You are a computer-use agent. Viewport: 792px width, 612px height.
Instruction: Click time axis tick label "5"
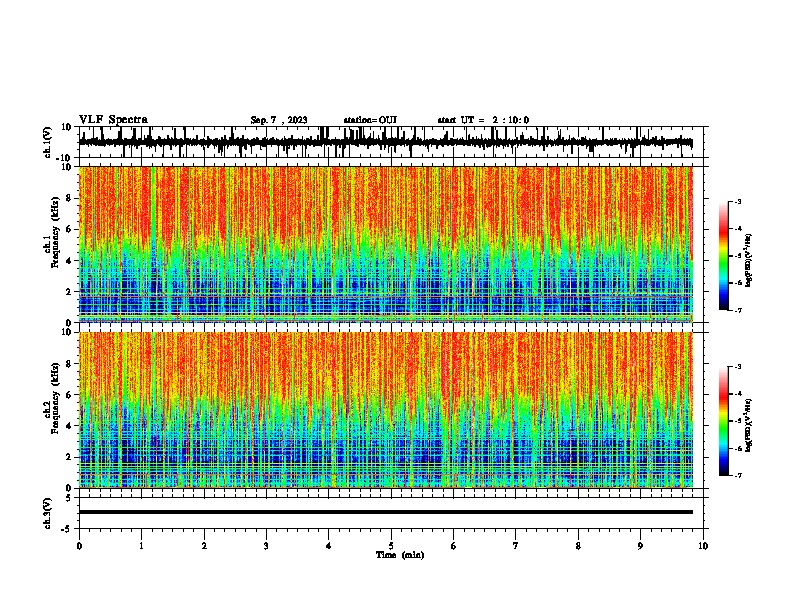coord(391,546)
